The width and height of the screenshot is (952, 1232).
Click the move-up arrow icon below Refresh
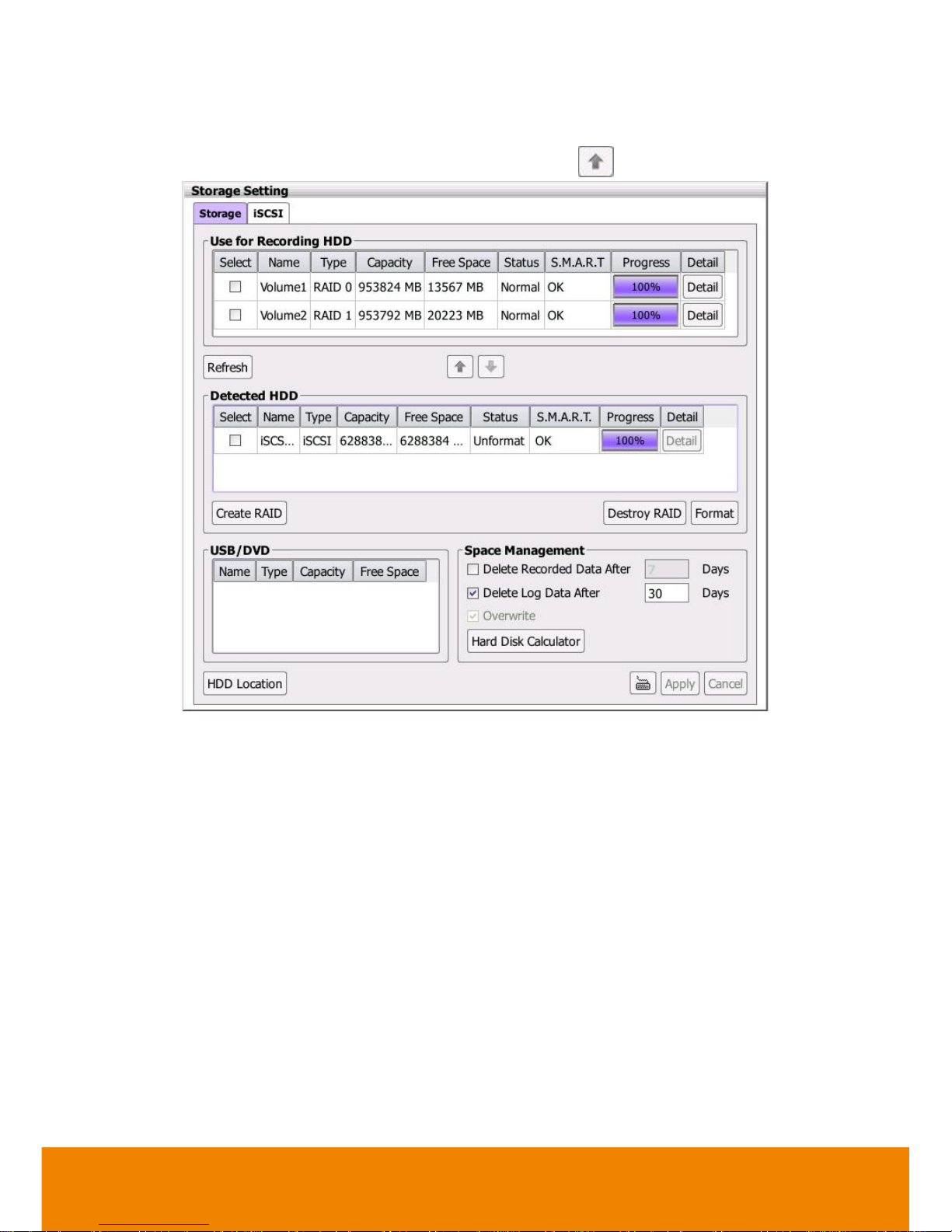click(x=460, y=367)
